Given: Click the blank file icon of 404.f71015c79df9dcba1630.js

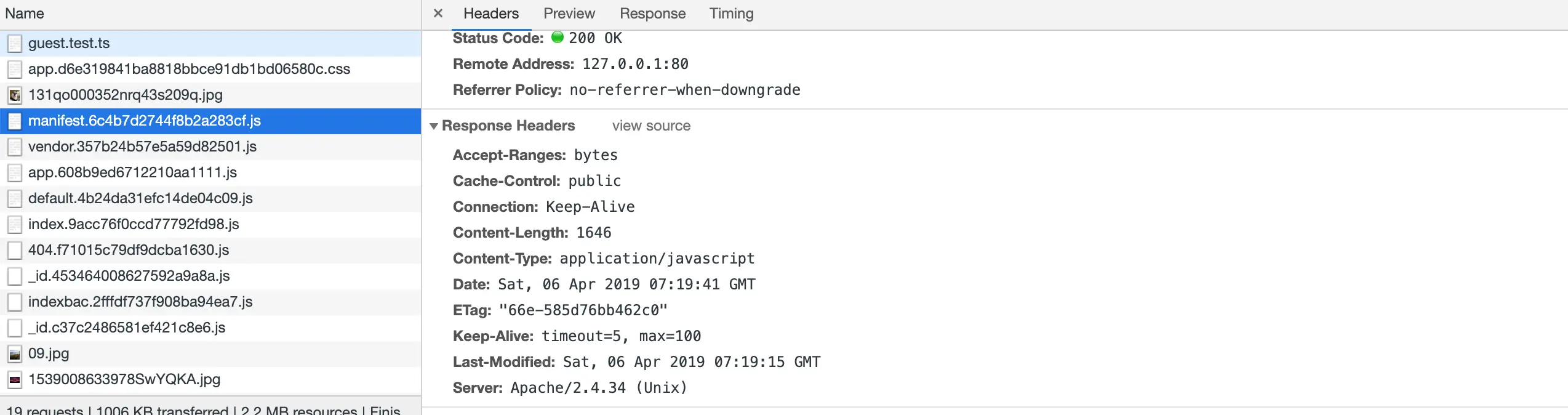Looking at the screenshot, I should pyautogui.click(x=15, y=251).
